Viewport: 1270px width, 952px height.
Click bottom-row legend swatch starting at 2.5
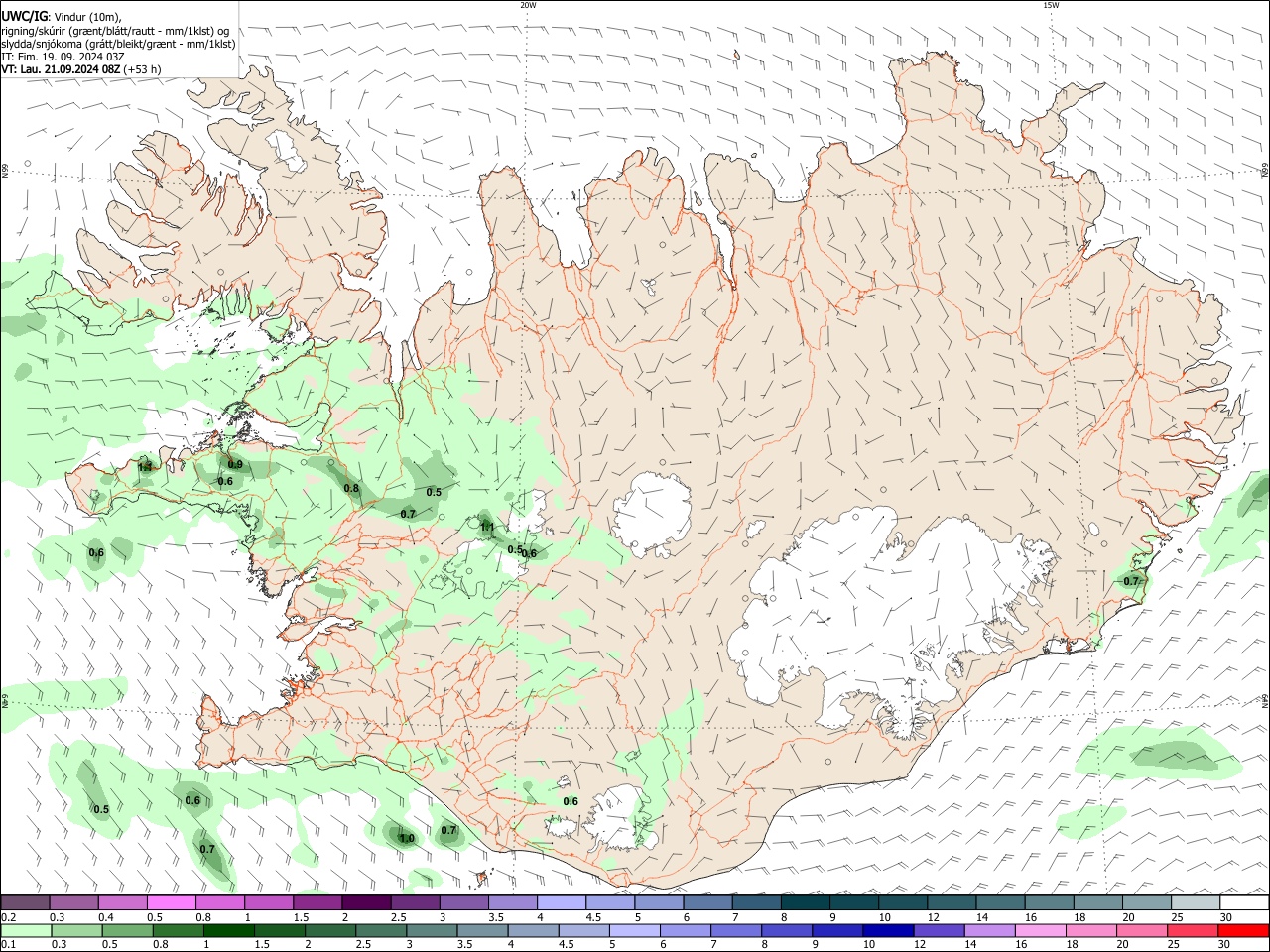381,930
